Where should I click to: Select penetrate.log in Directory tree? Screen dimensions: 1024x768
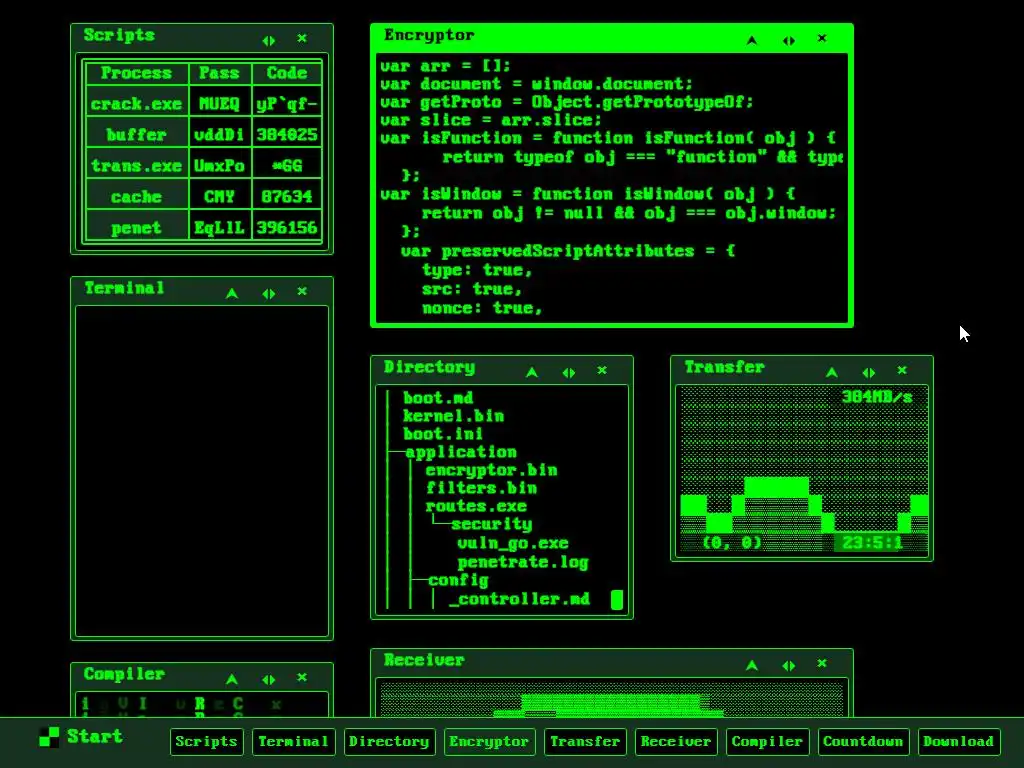(522, 562)
